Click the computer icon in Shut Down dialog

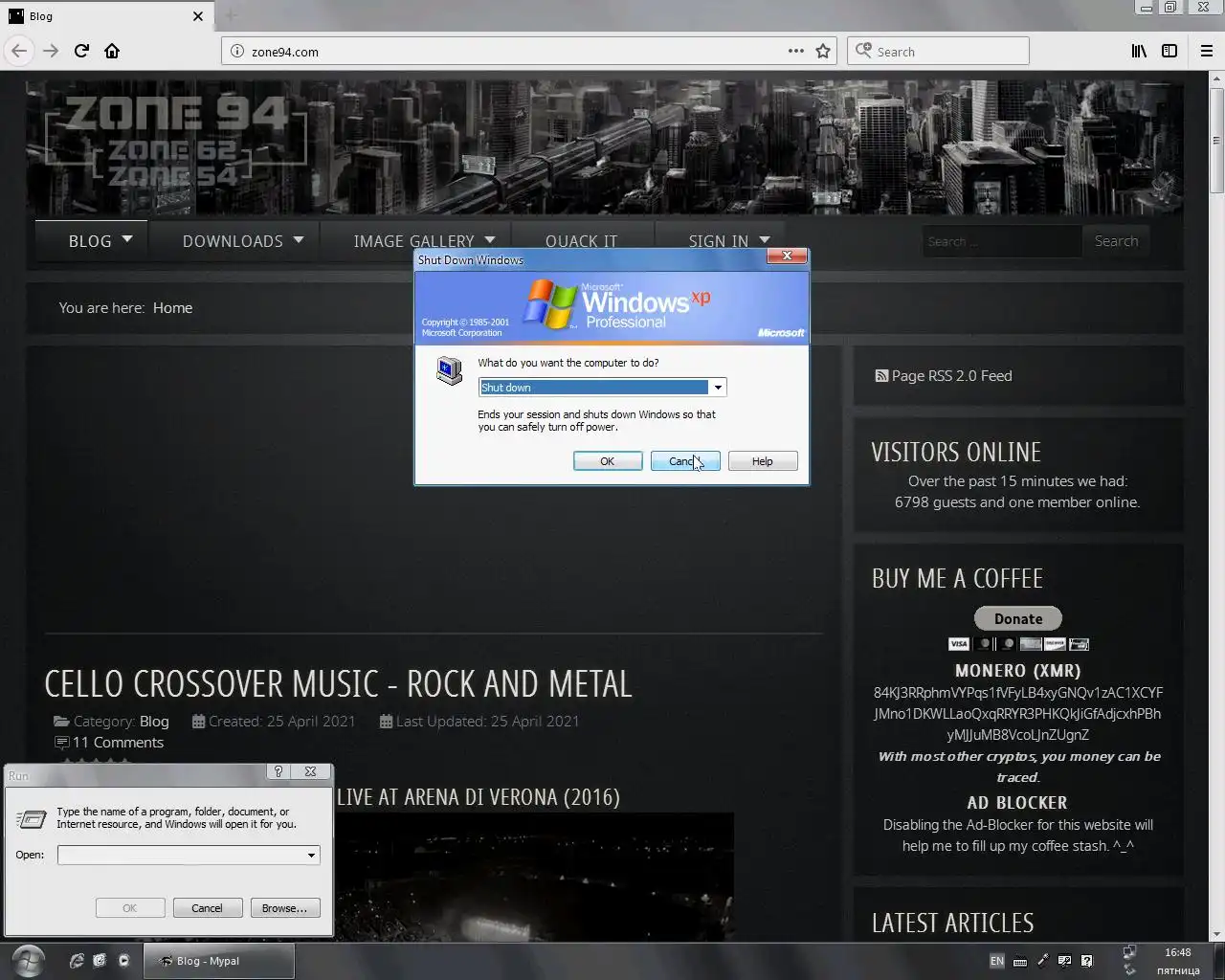point(449,370)
